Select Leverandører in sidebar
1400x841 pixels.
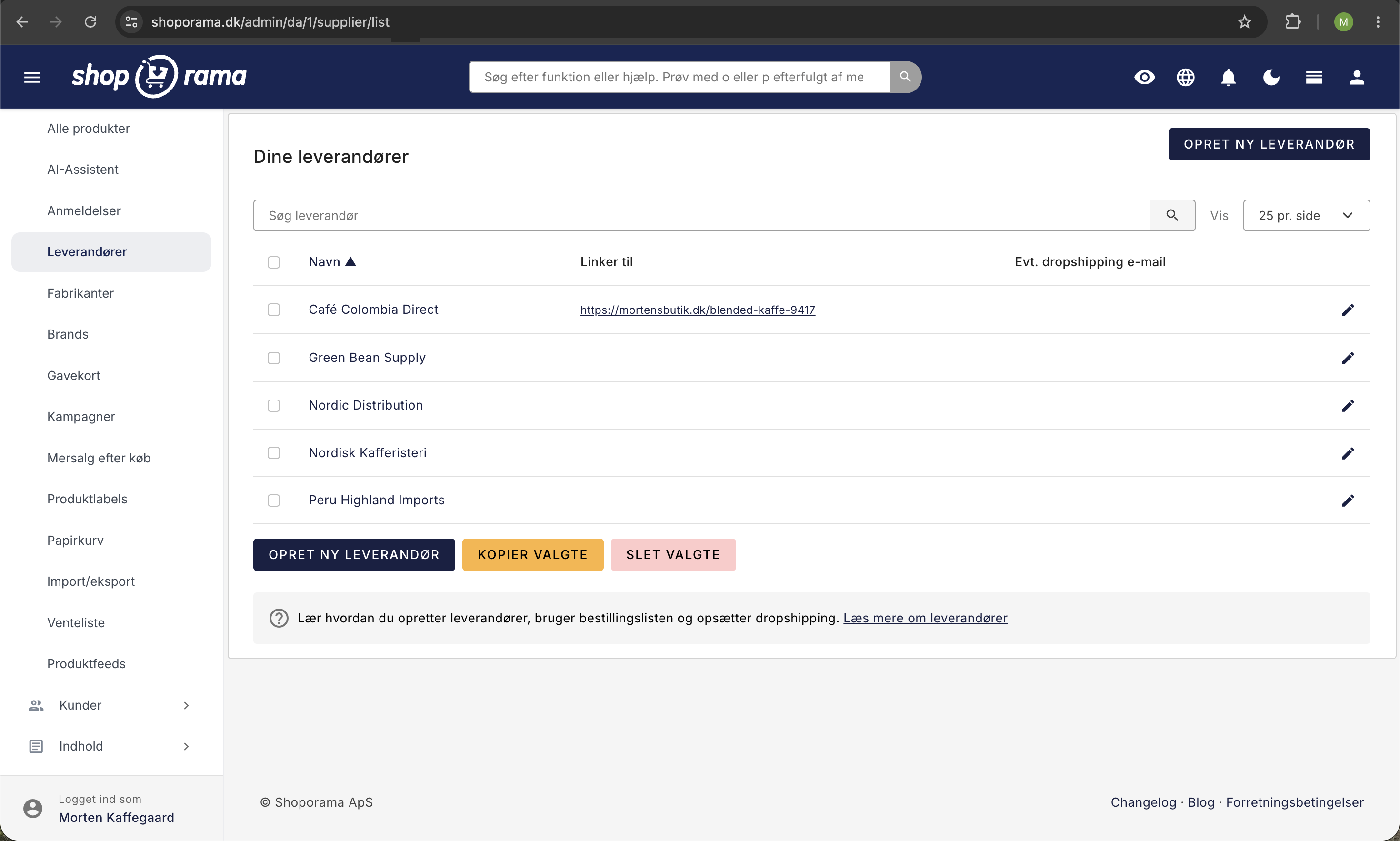111,252
